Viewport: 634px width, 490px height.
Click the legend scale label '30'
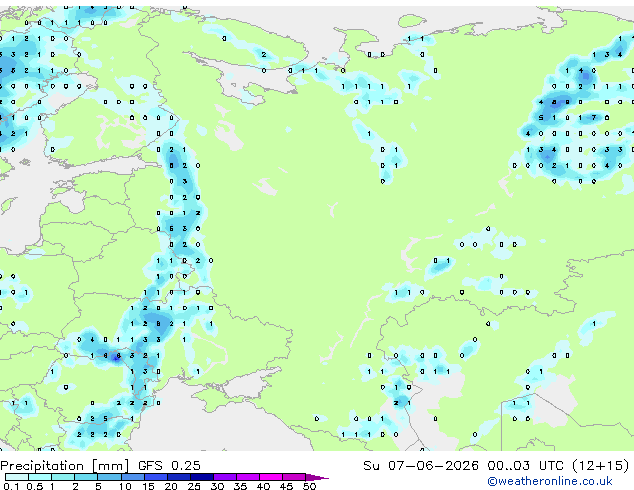coord(217,486)
